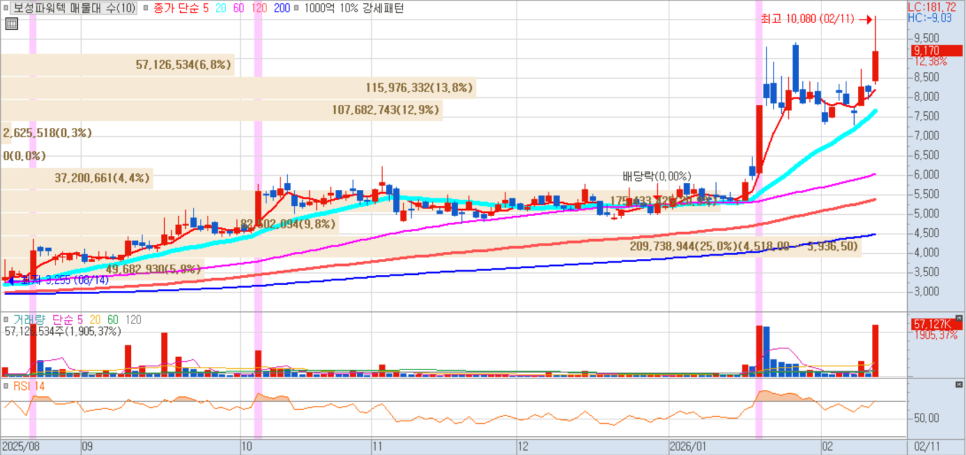Click the latest red candle at 02/11
Viewport: 966px width, 455px height.
tap(875, 65)
